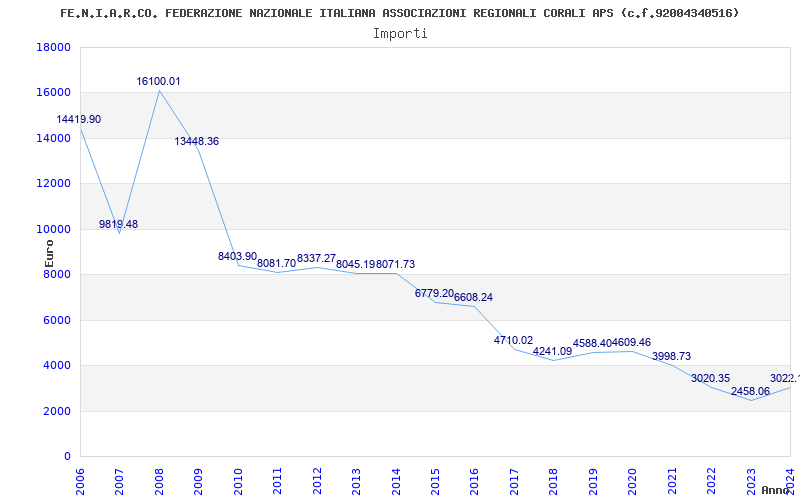
Task: Click y-axis tick 12000
Action: [53, 184]
